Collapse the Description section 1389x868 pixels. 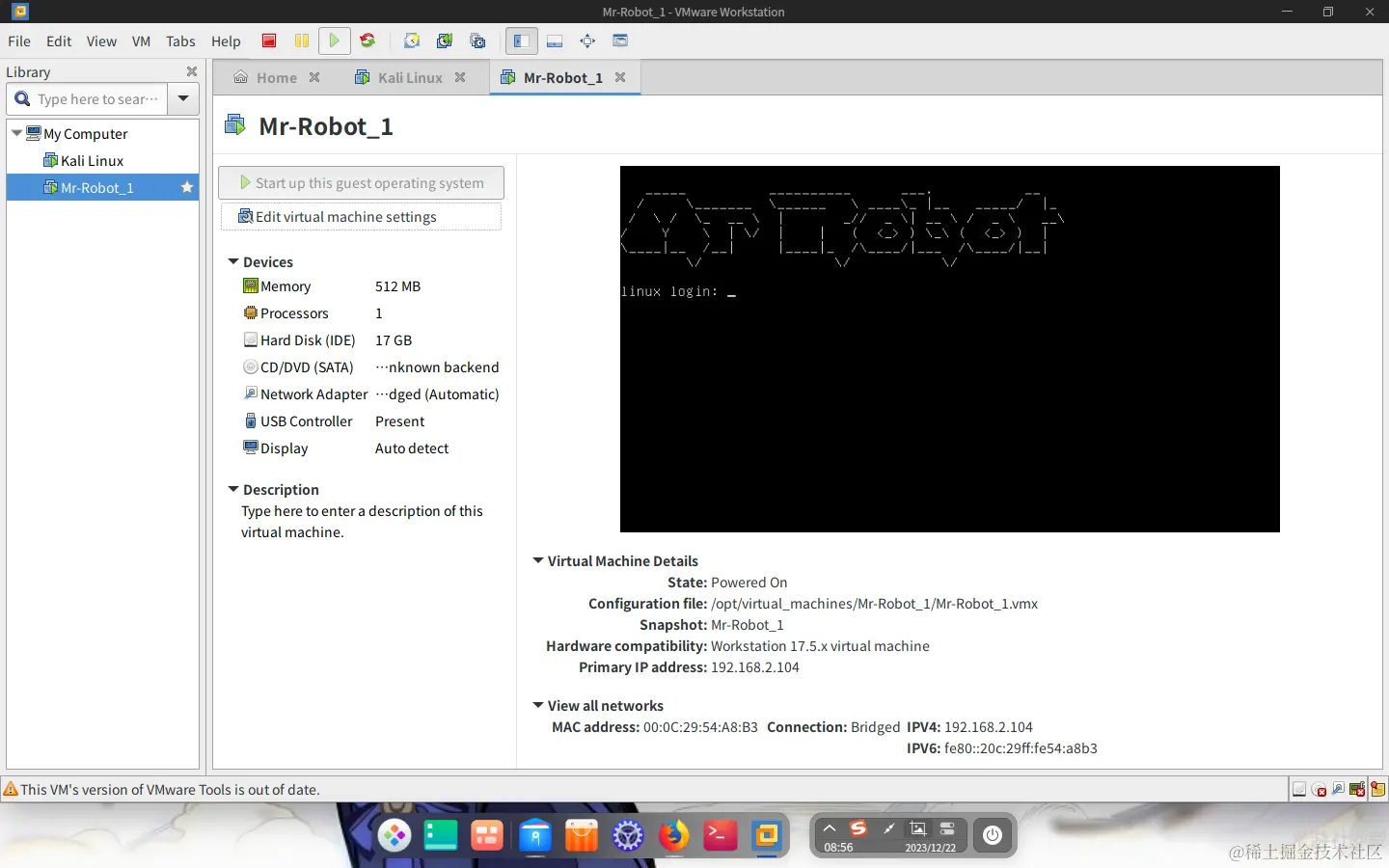click(233, 489)
